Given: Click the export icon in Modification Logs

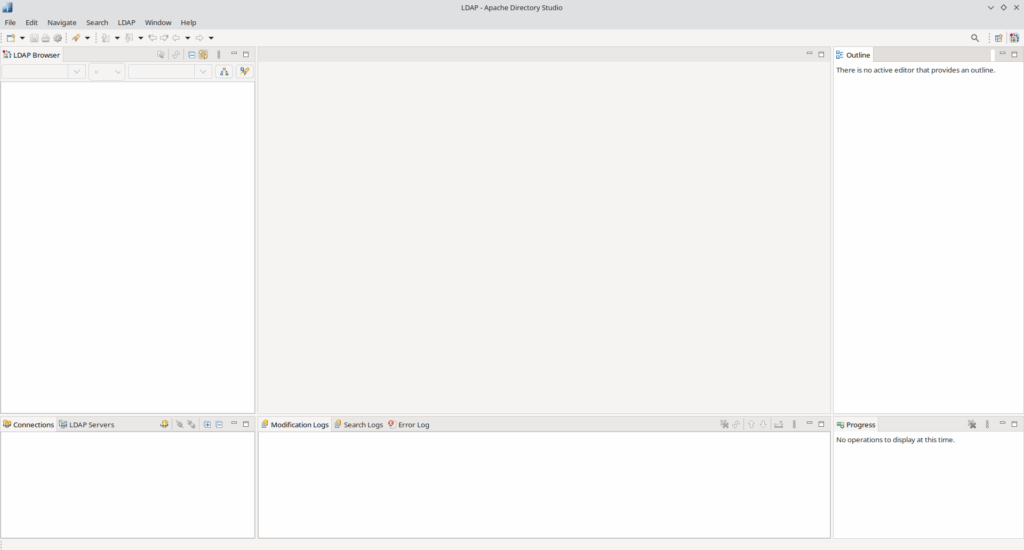Looking at the screenshot, I should pyautogui.click(x=778, y=425).
